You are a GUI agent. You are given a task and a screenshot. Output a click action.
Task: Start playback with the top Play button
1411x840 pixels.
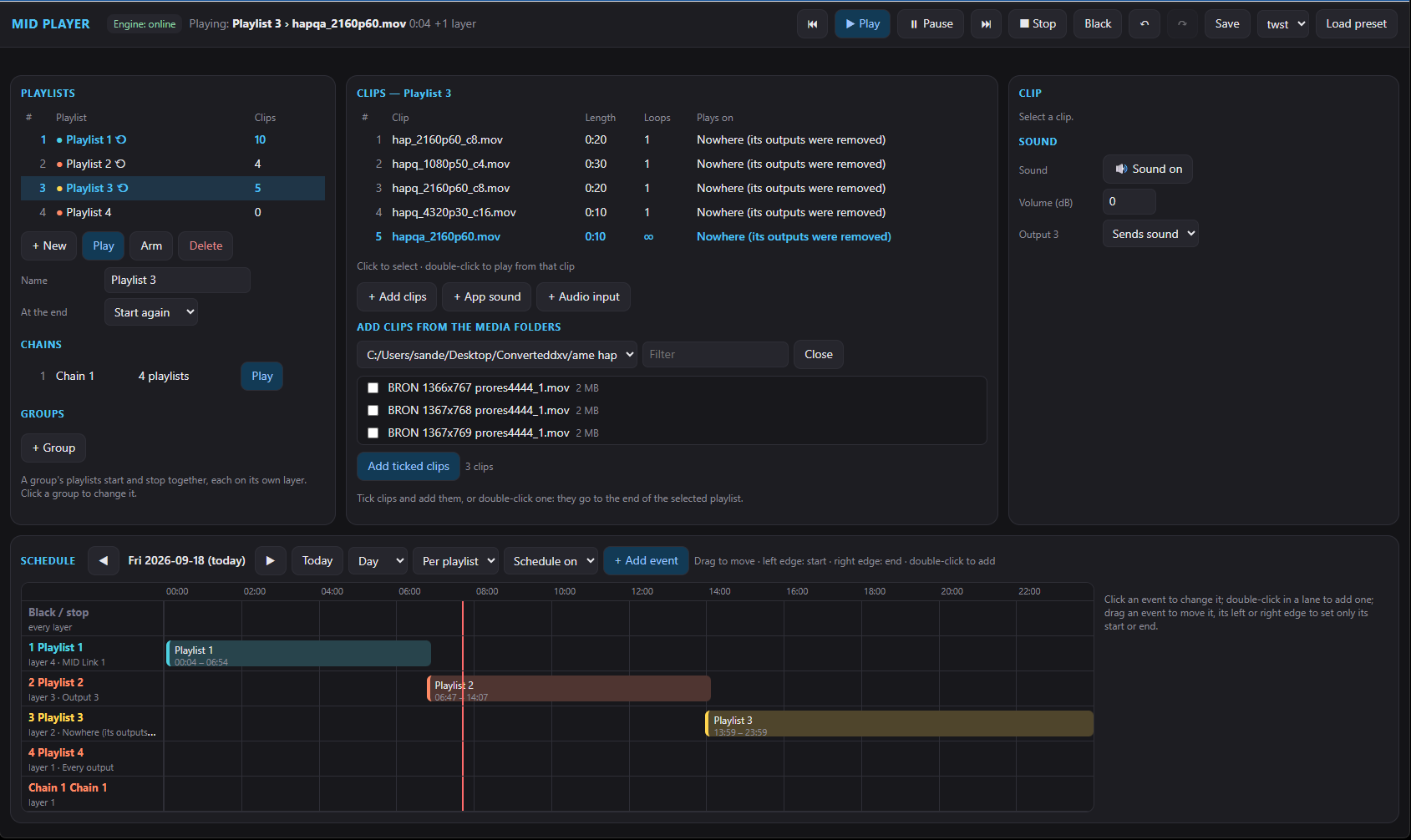862,24
